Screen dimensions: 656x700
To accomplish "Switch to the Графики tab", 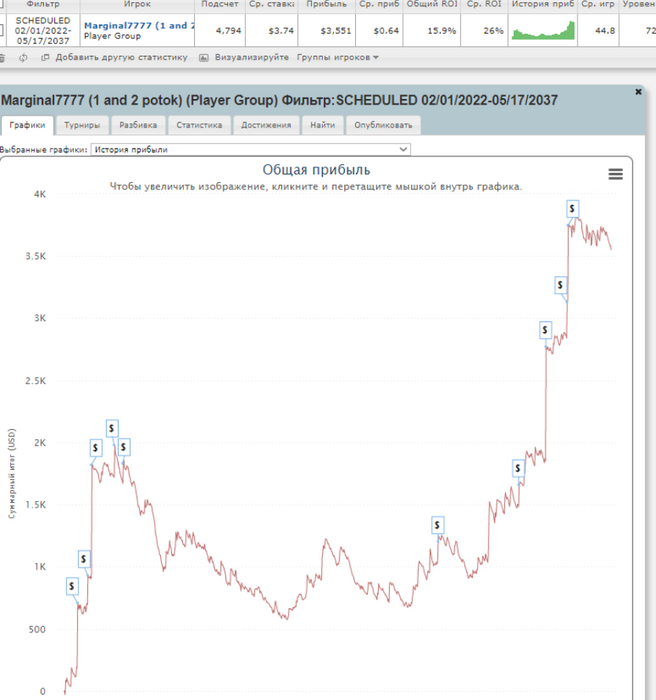I will pyautogui.click(x=27, y=125).
